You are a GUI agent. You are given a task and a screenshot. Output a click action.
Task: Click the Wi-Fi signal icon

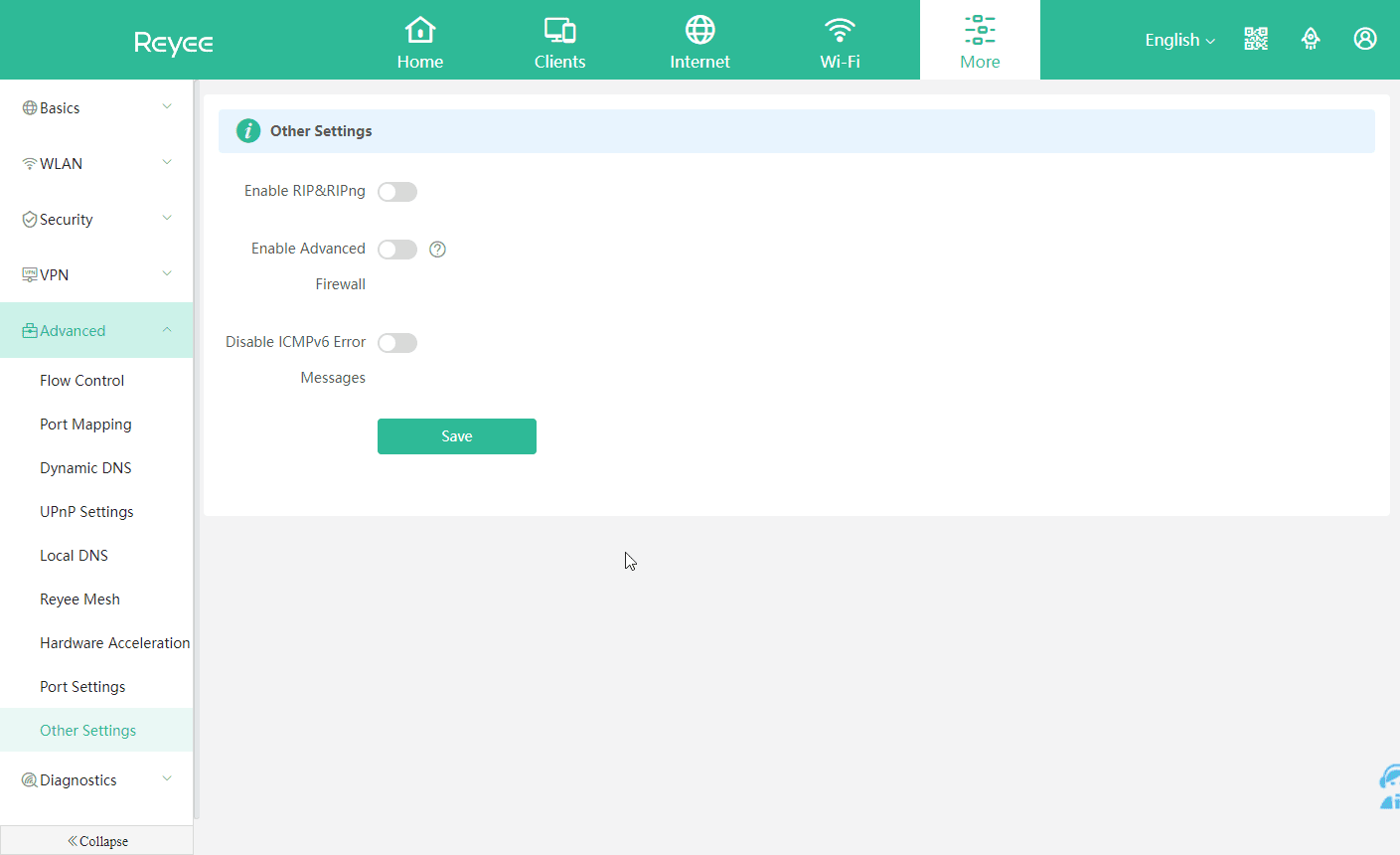click(x=840, y=30)
